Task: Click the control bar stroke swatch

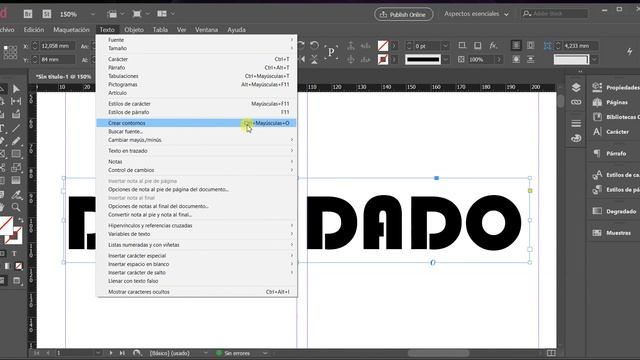Action: 382,59
